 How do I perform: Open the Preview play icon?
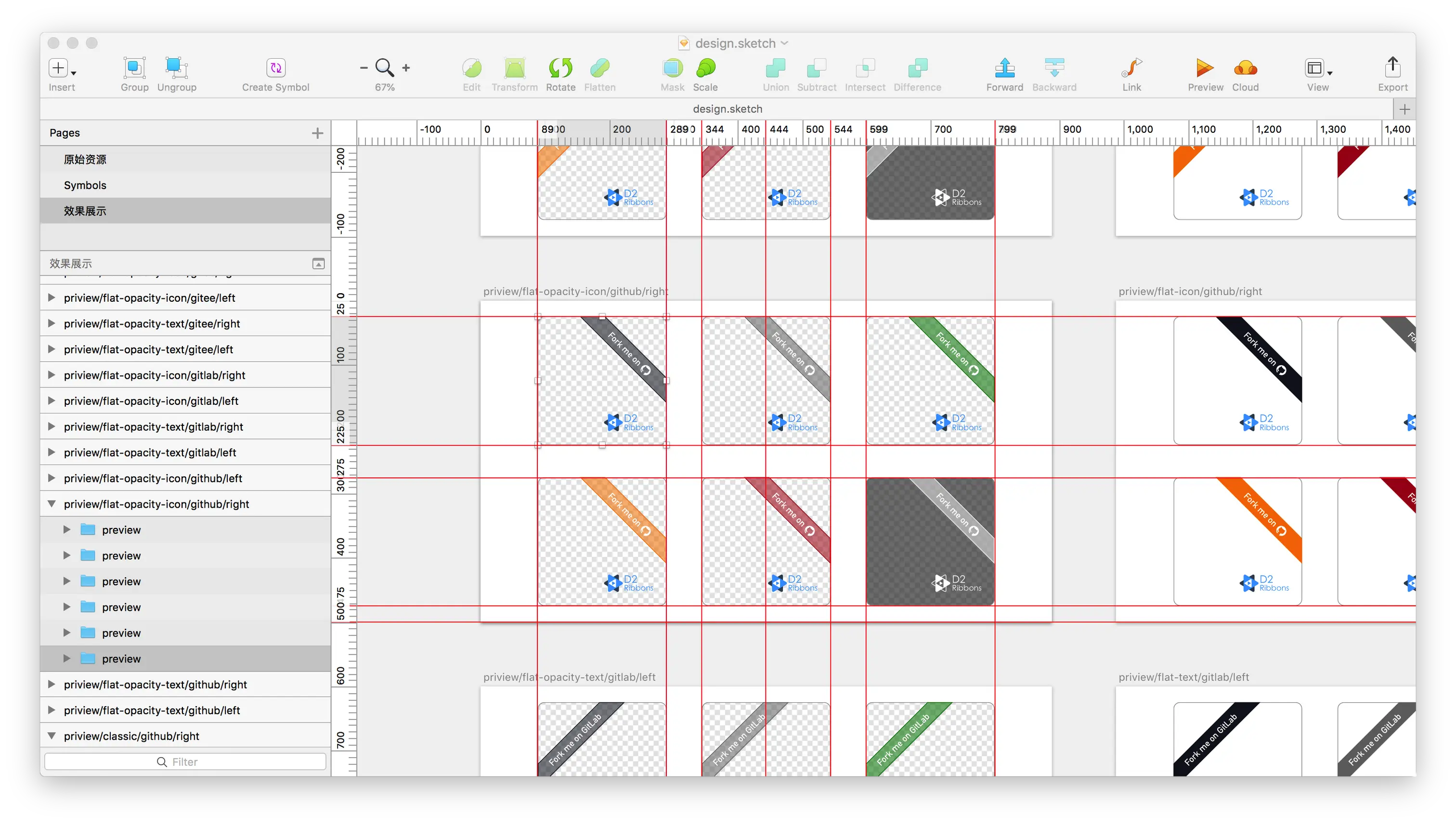(1205, 68)
